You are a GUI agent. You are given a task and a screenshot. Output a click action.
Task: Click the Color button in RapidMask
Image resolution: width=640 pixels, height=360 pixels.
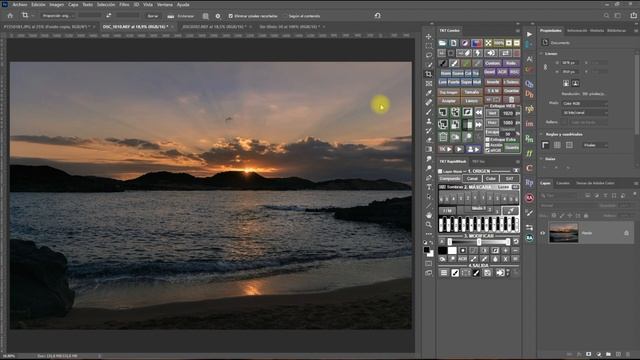click(491, 179)
